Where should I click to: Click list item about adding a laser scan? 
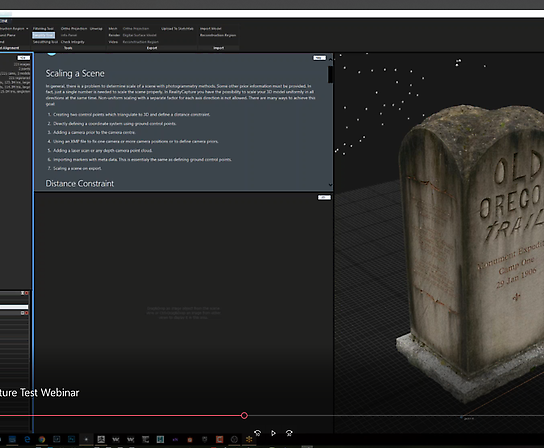102,150
